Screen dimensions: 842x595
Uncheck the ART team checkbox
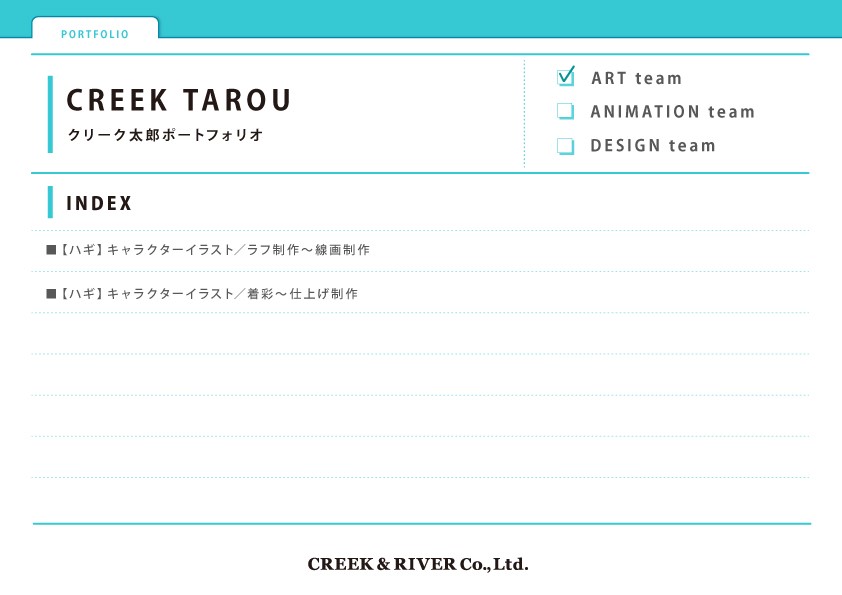pyautogui.click(x=565, y=77)
